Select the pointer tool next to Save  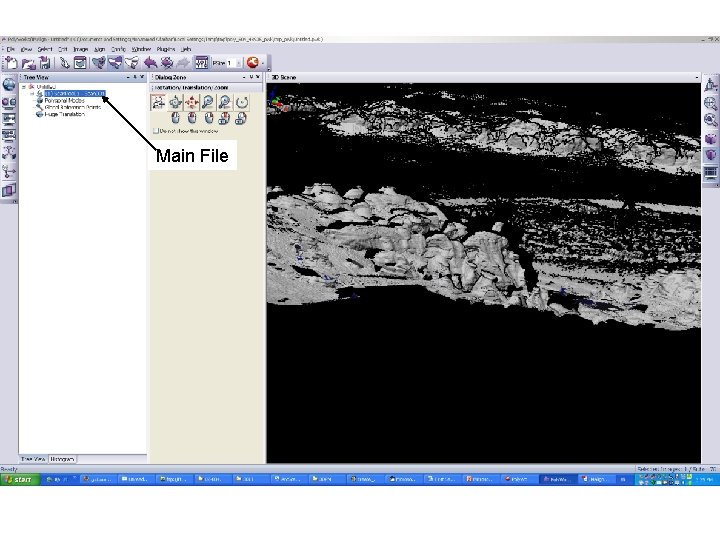click(x=64, y=62)
